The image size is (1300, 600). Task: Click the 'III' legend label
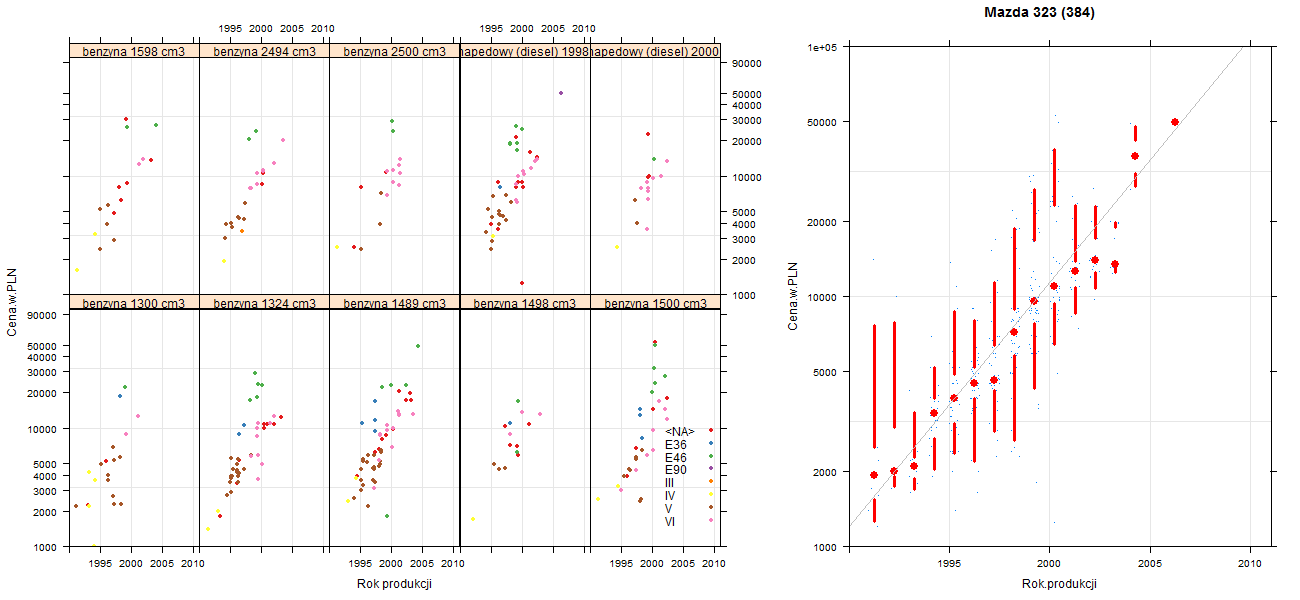point(669,482)
